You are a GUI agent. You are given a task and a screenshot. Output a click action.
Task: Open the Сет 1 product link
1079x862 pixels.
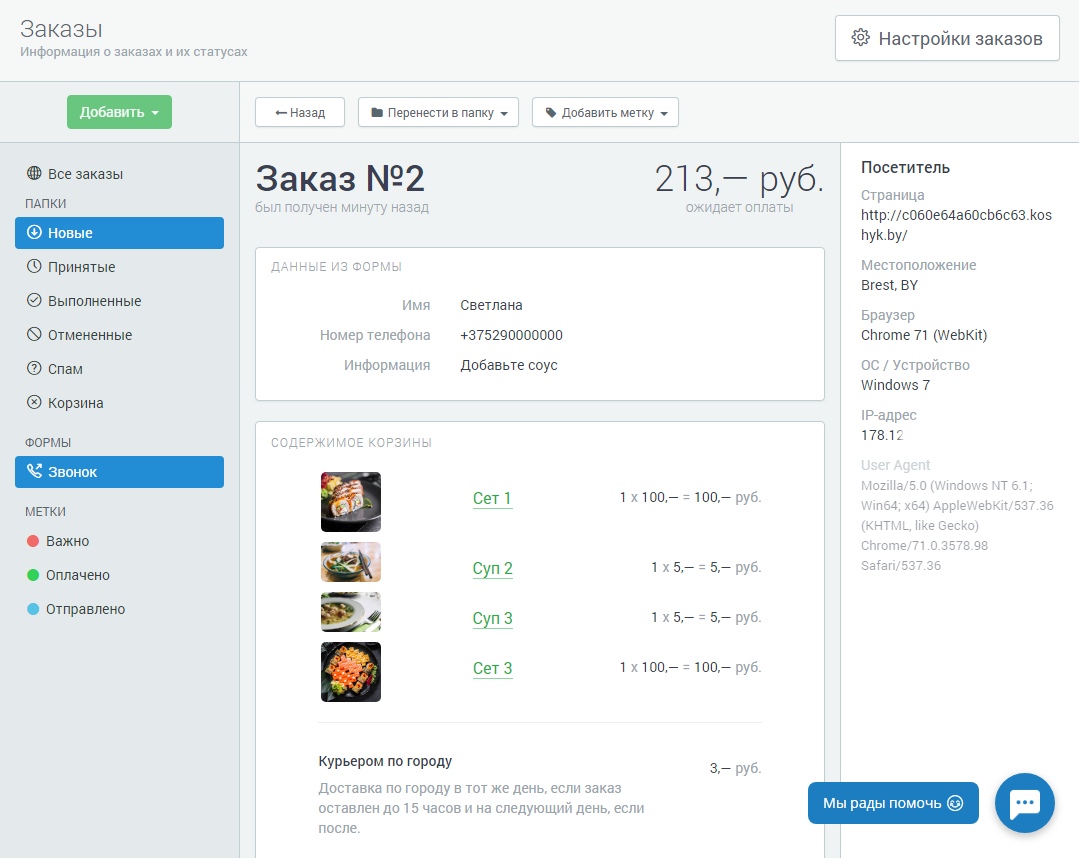click(492, 498)
